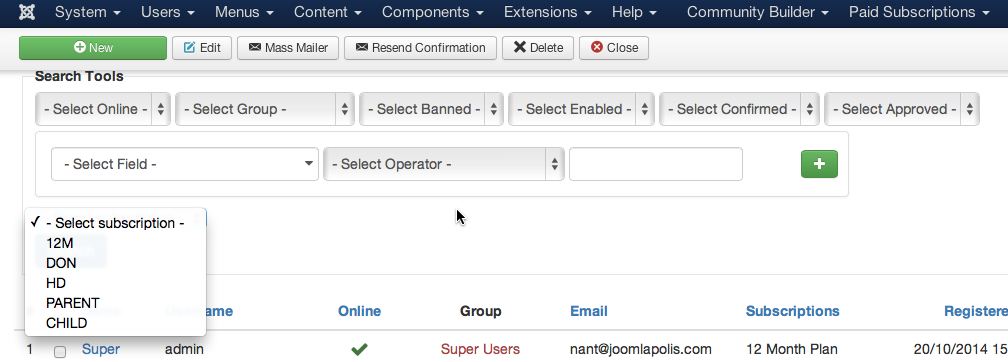The height and width of the screenshot is (362, 1008).
Task: Open the Select Operator dropdown
Action: coord(444,164)
